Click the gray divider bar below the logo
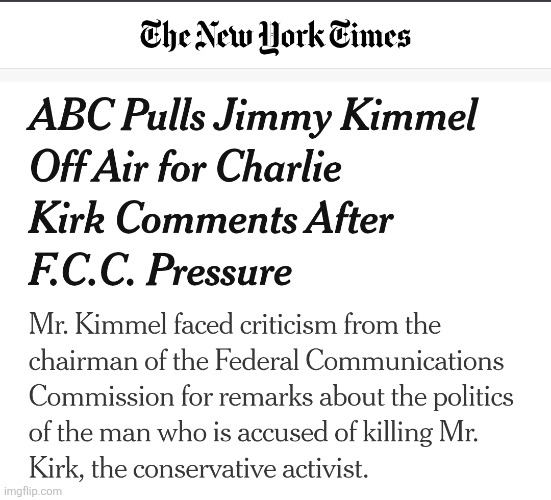551x500 pixels. pyautogui.click(x=276, y=75)
